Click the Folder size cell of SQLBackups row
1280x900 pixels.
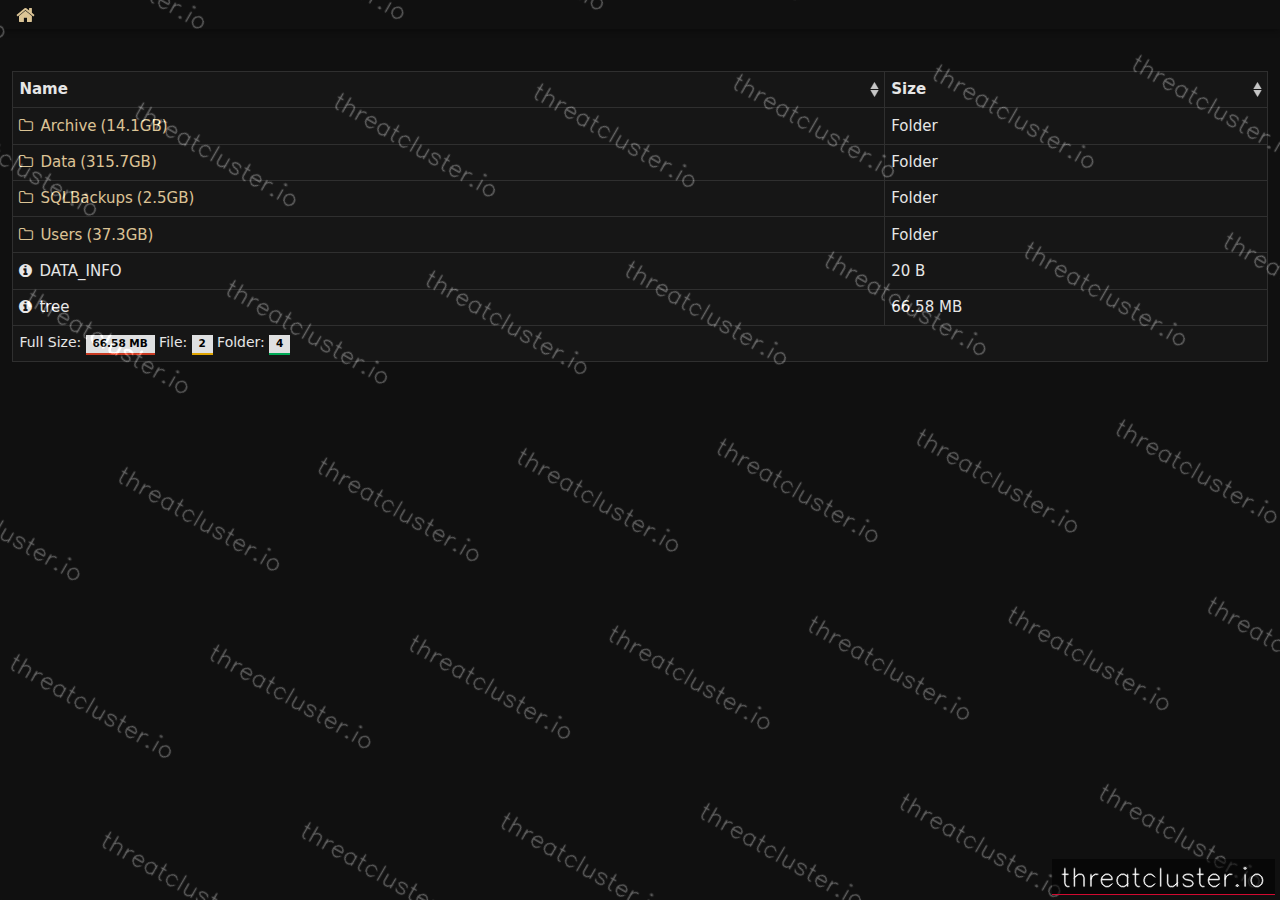tap(1076, 198)
